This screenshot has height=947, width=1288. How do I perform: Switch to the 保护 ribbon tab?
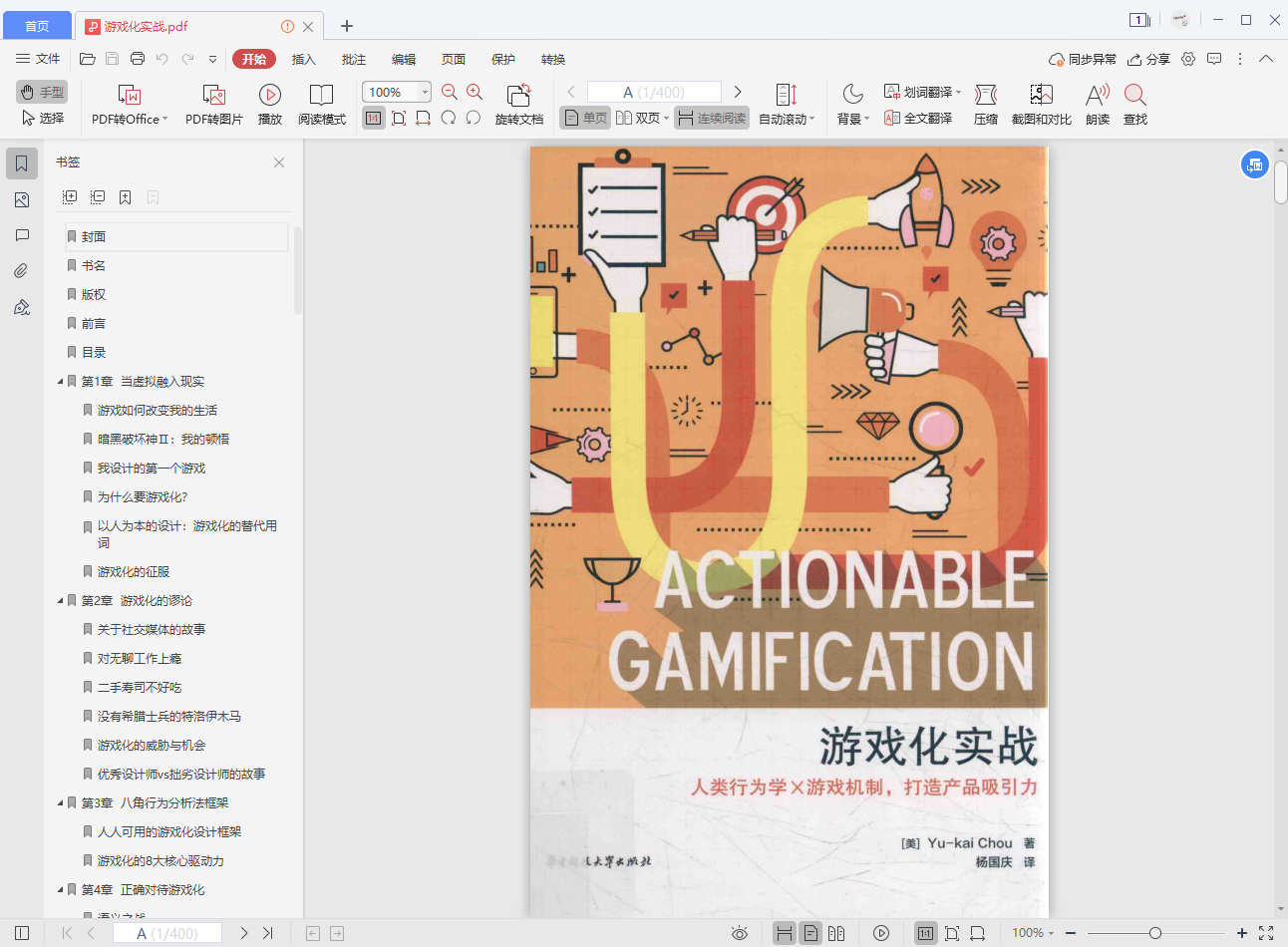[502, 59]
